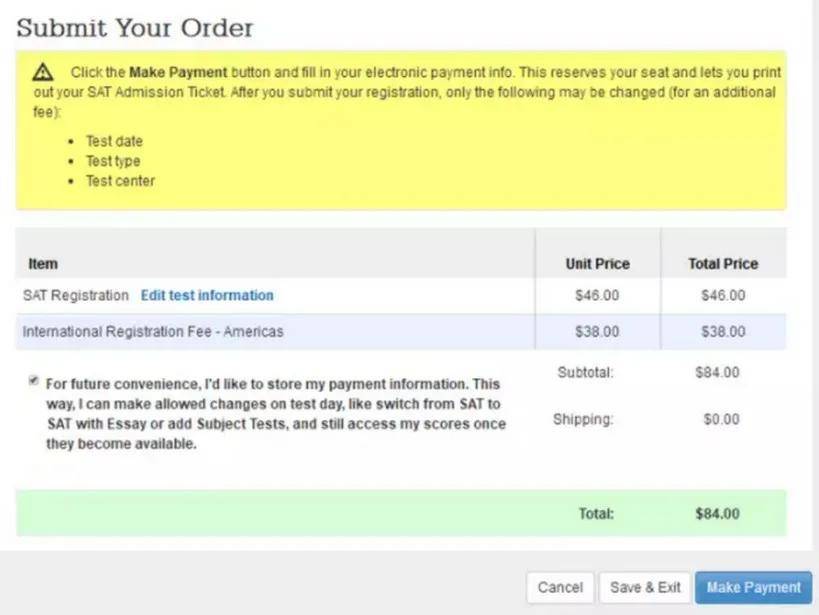Image resolution: width=819 pixels, height=615 pixels.
Task: Uncheck the store payment information checkbox
Action: [x=33, y=380]
